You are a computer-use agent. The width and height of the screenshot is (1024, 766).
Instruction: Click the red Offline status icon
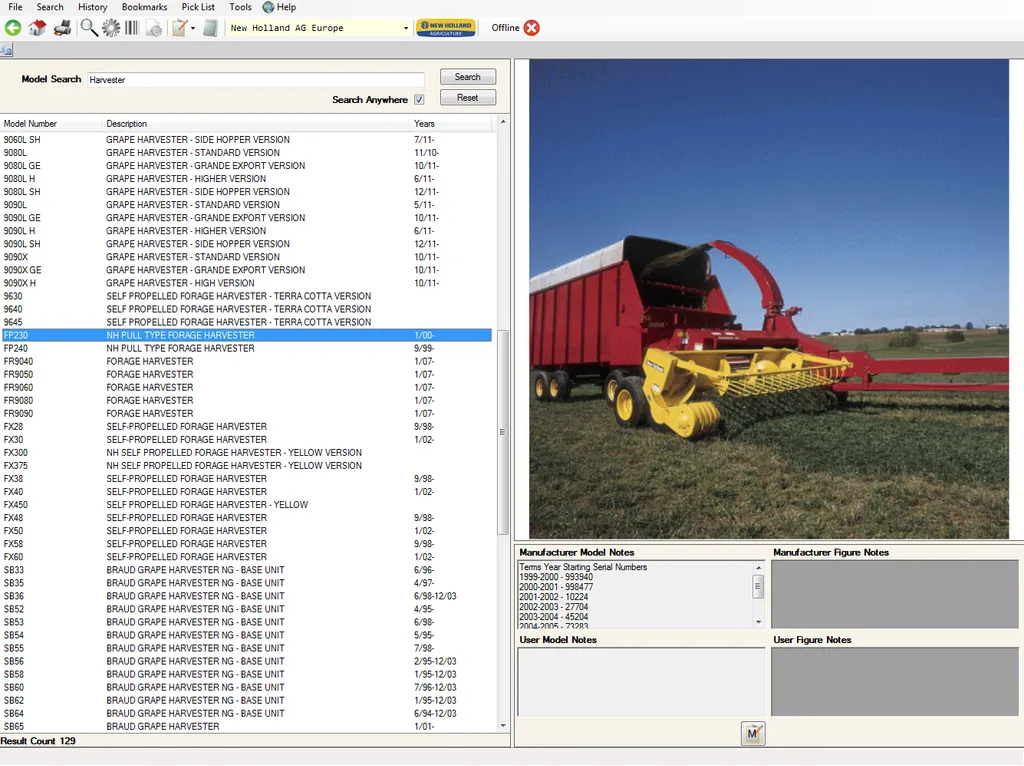tap(532, 28)
